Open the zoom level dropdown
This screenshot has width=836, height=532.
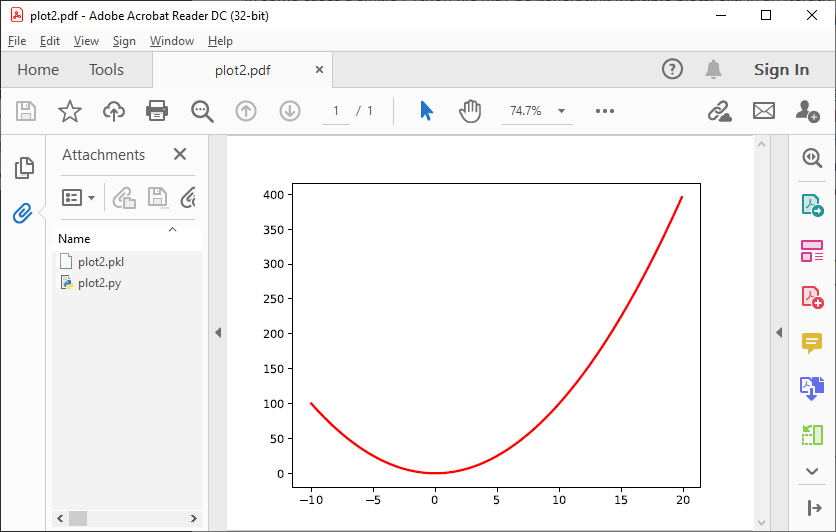point(561,111)
